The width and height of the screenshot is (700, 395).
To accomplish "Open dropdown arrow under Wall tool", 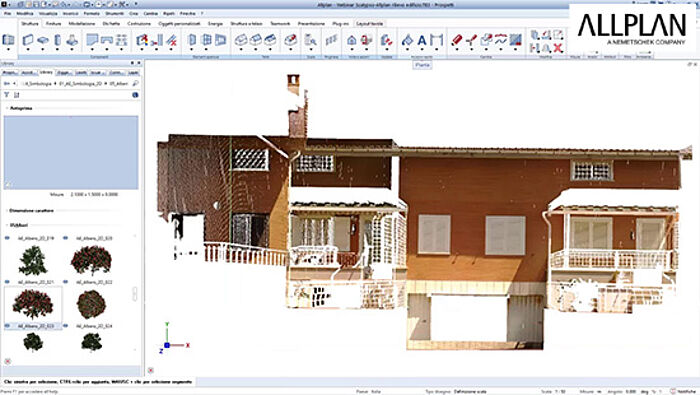I will (28, 49).
